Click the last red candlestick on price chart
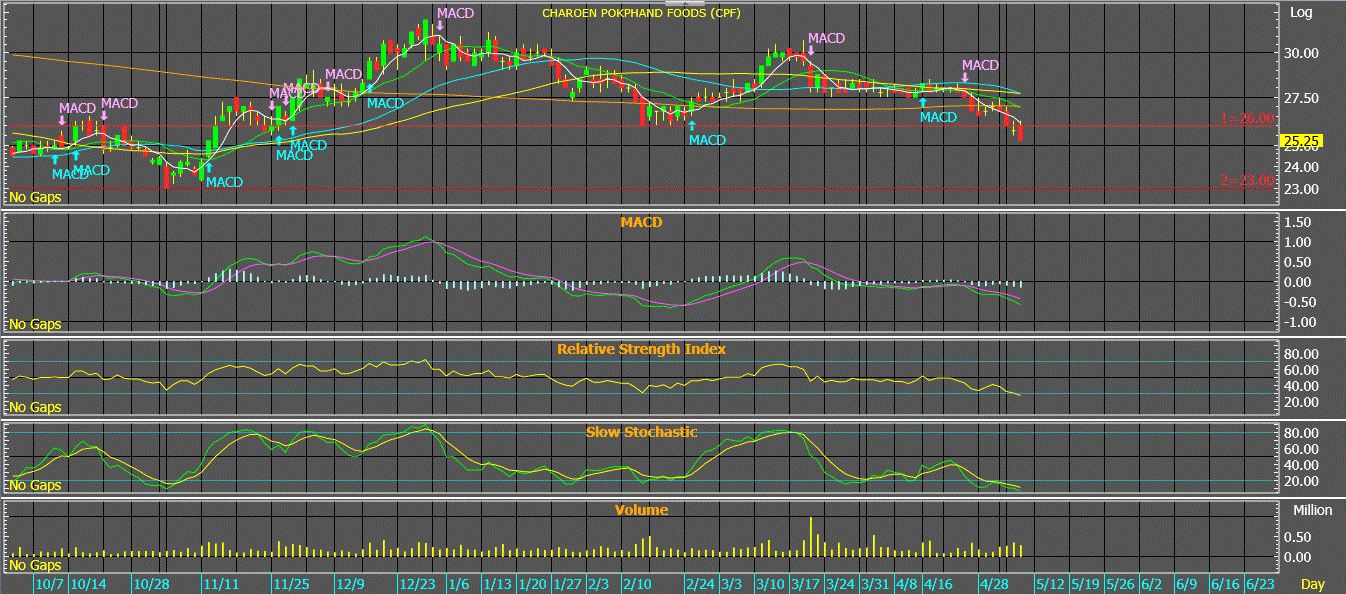Screen dimensions: 1346x594 (1020, 132)
